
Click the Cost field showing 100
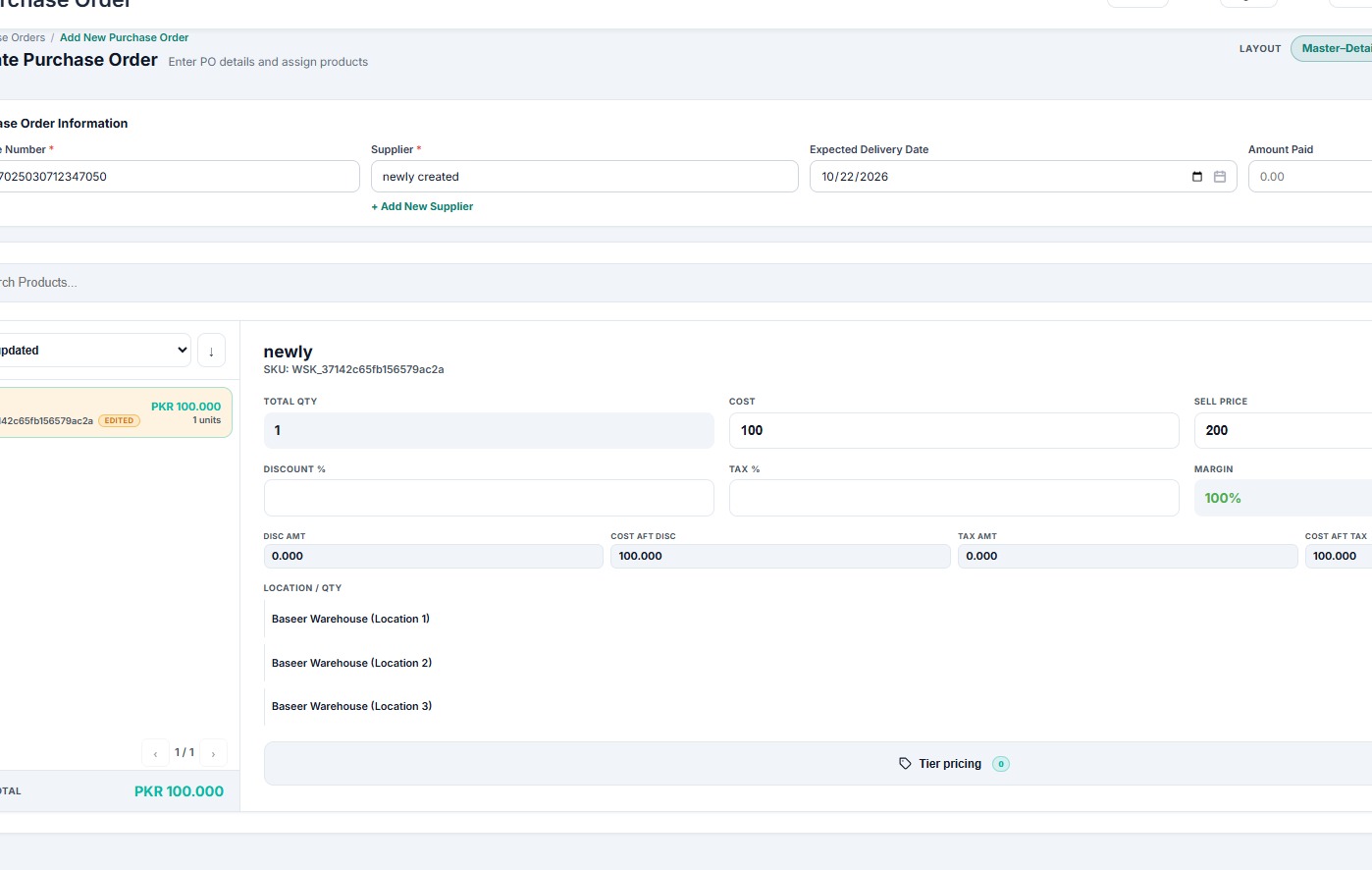click(954, 430)
